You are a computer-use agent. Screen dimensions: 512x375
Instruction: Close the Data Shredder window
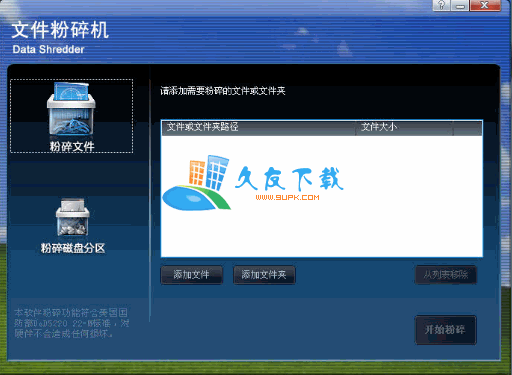pyautogui.click(x=485, y=5)
